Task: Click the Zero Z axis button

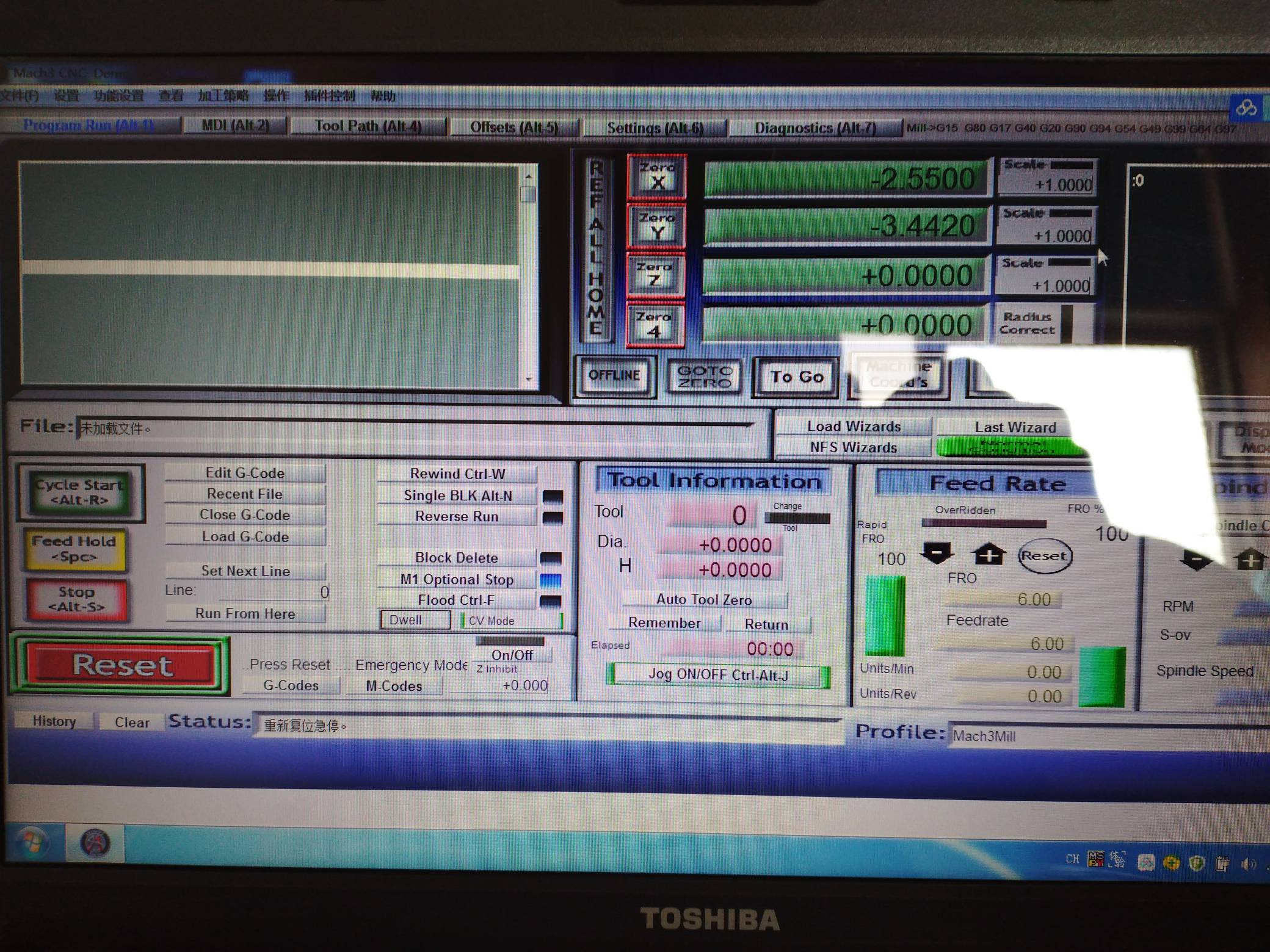Action: click(x=655, y=275)
